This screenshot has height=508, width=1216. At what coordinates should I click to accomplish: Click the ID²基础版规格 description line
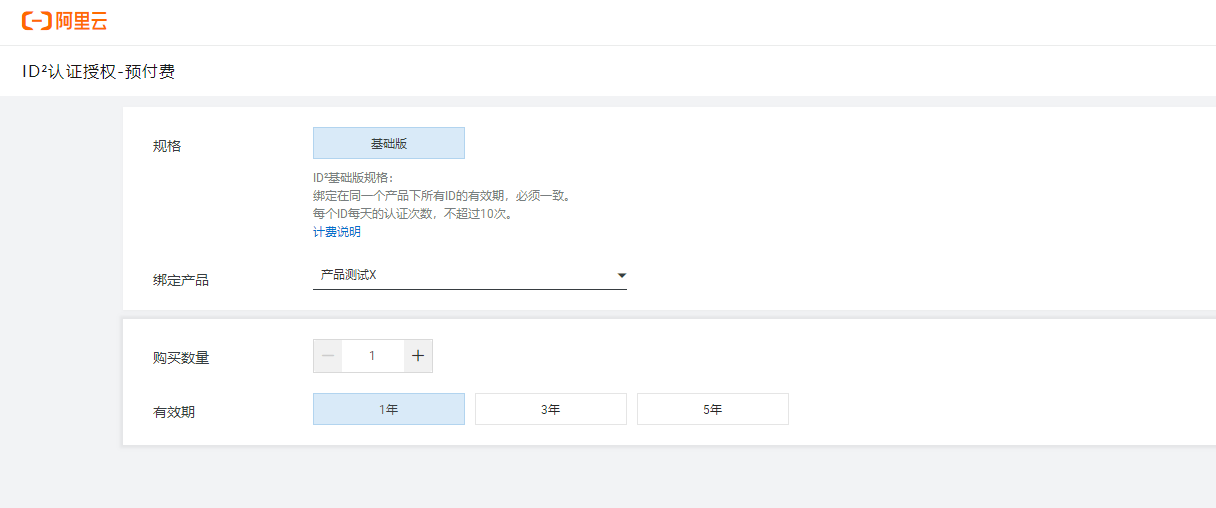click(x=354, y=178)
